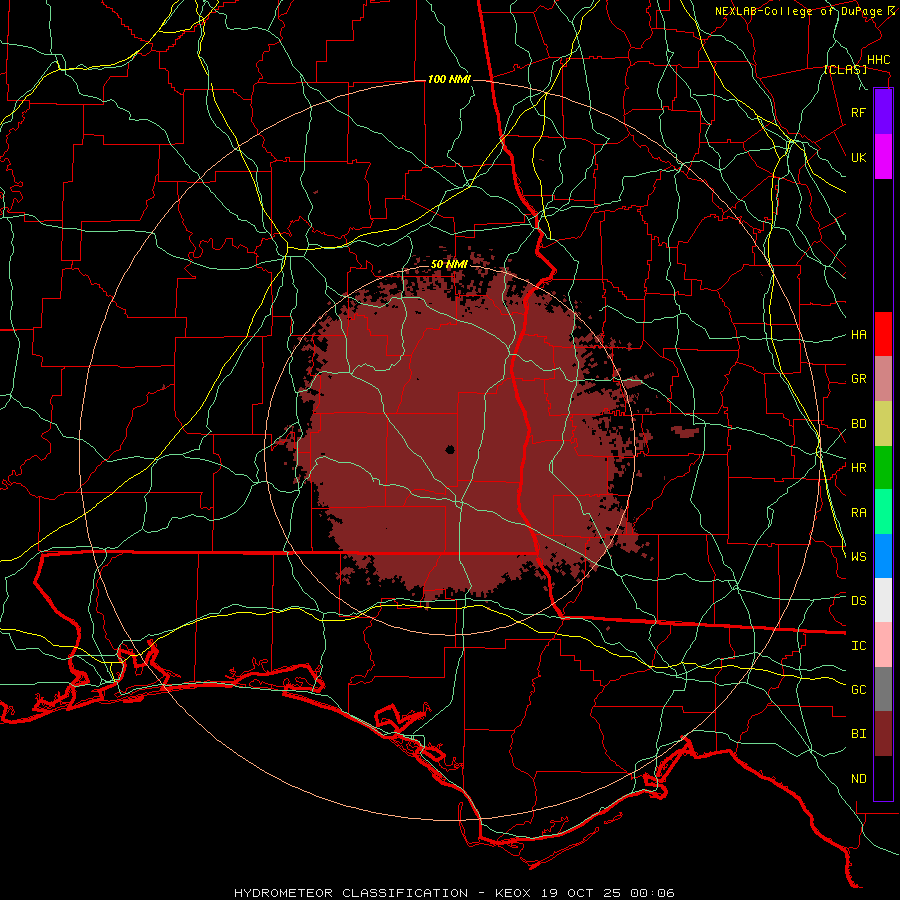Click the "HHC" product label

point(879,60)
